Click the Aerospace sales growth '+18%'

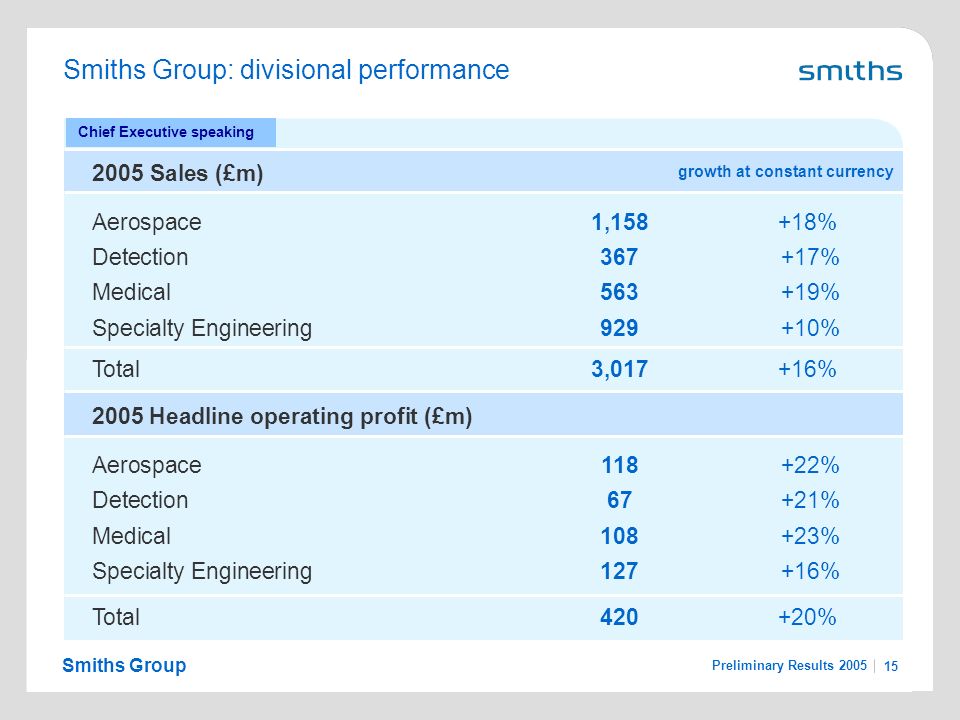807,222
